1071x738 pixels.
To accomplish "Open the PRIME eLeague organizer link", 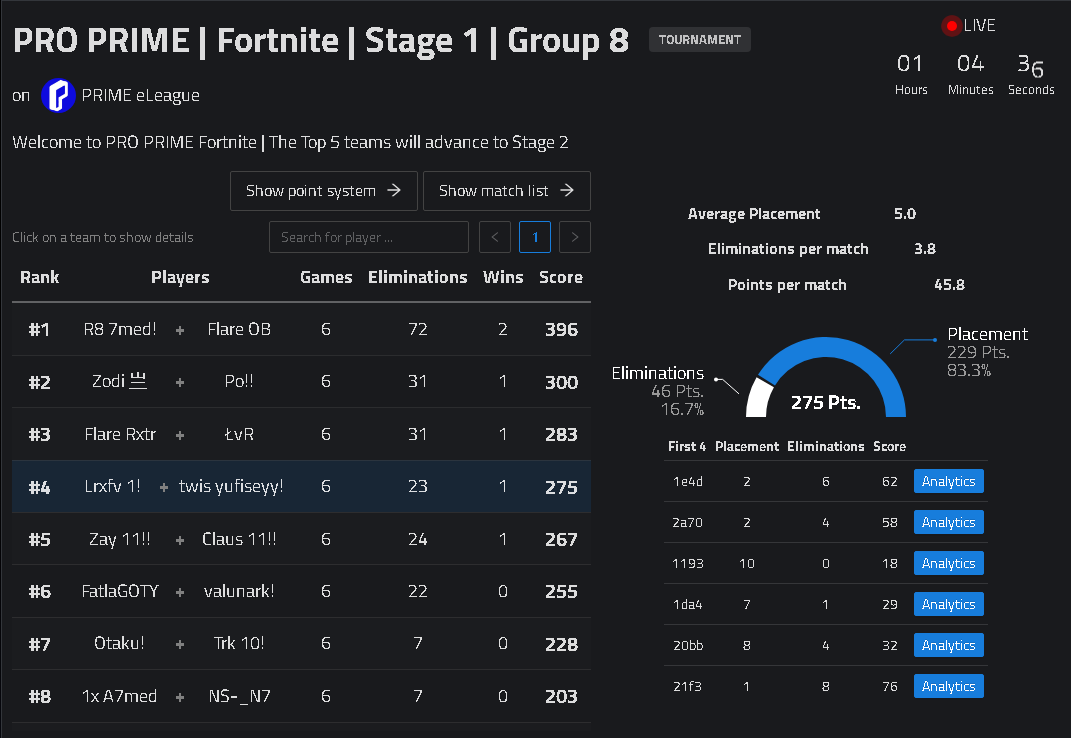I will pos(141,95).
